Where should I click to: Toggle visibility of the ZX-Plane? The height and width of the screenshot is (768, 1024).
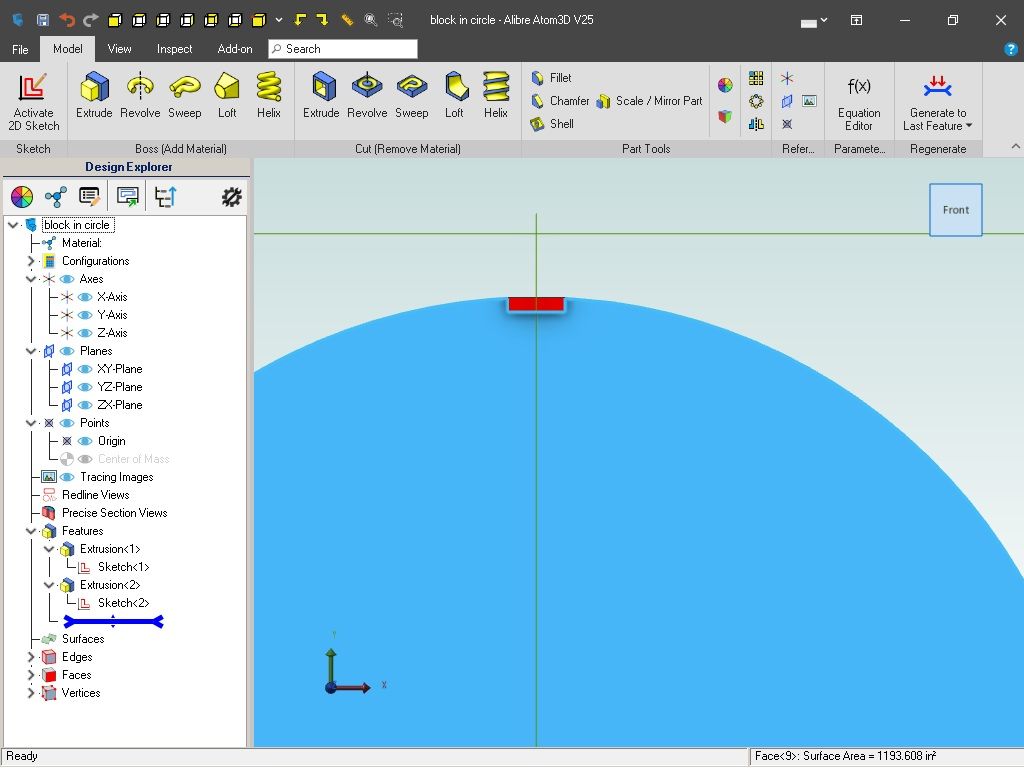tap(85, 406)
